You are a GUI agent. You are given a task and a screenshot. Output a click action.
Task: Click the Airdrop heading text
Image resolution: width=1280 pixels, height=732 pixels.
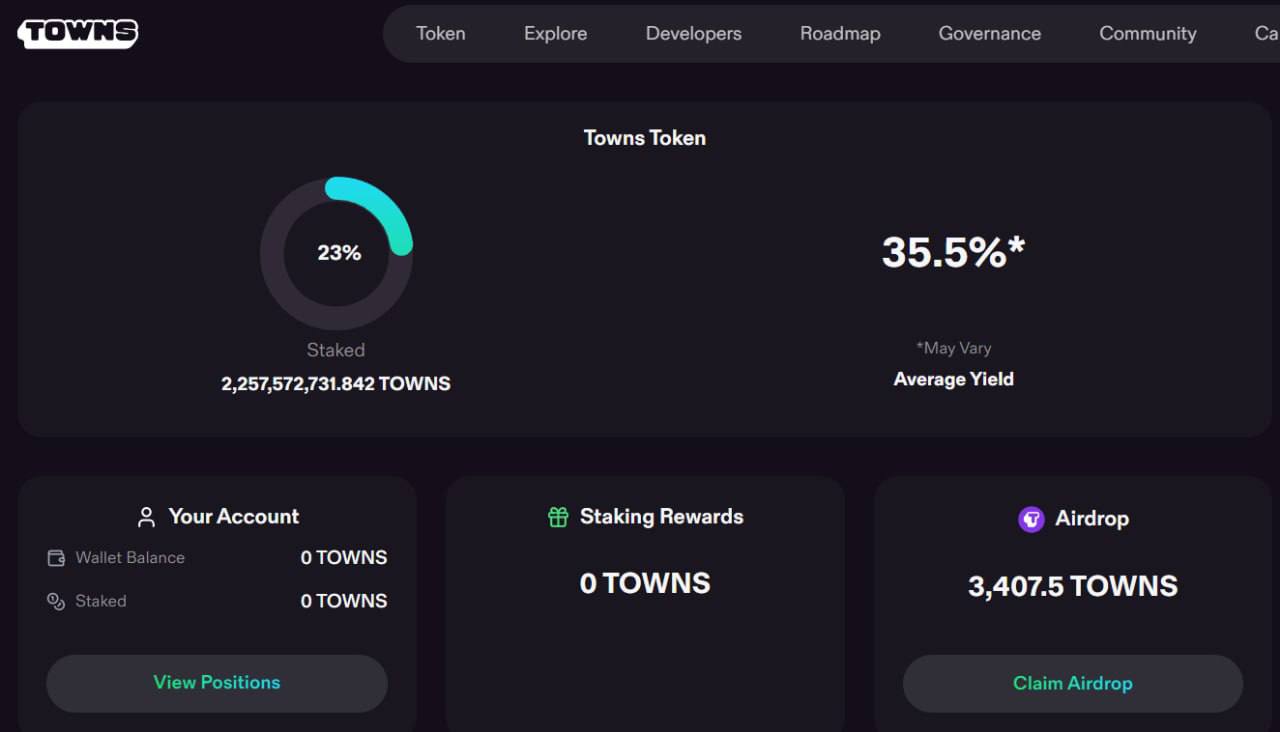coord(1092,519)
